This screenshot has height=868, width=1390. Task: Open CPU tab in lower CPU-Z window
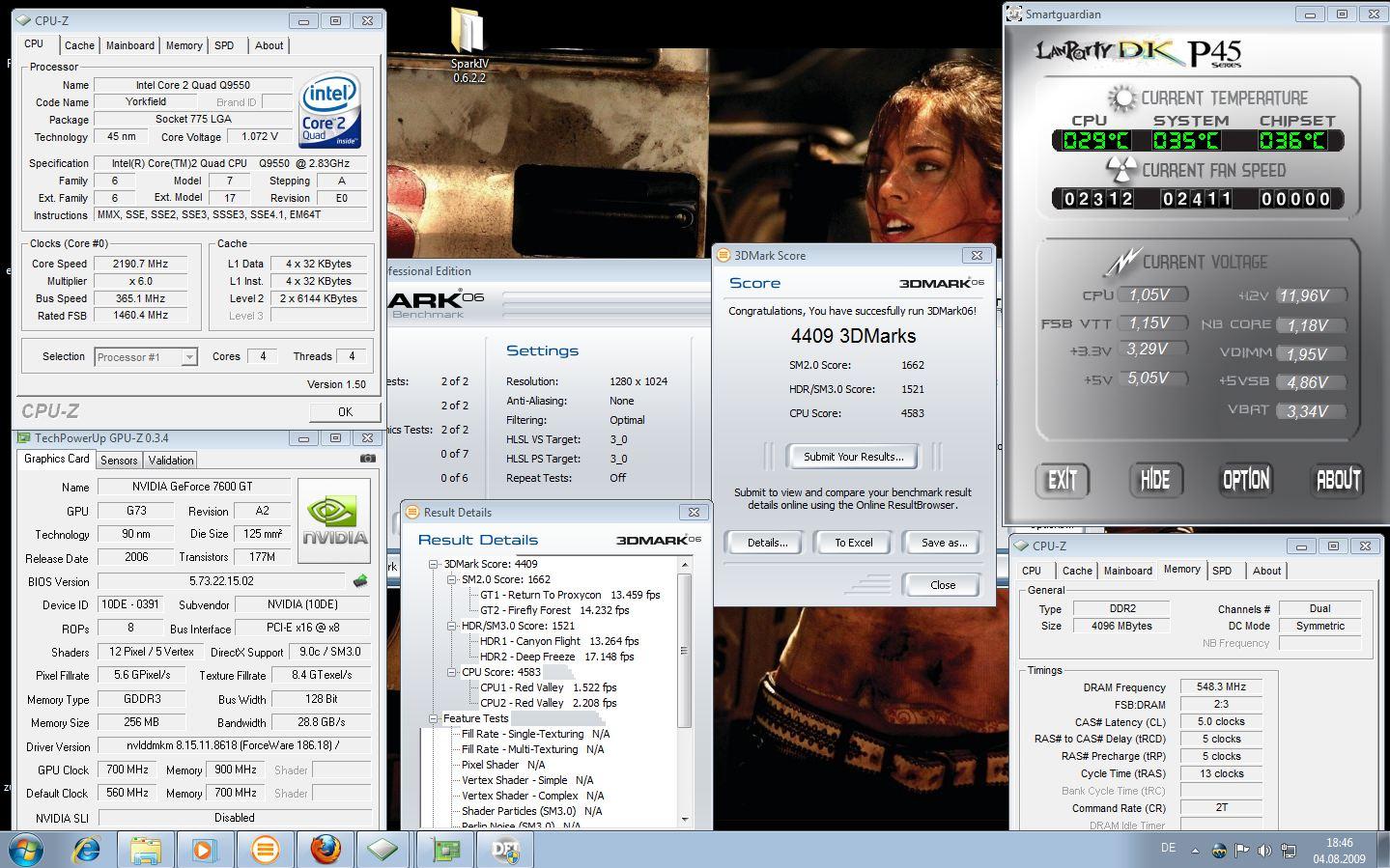(x=1032, y=571)
